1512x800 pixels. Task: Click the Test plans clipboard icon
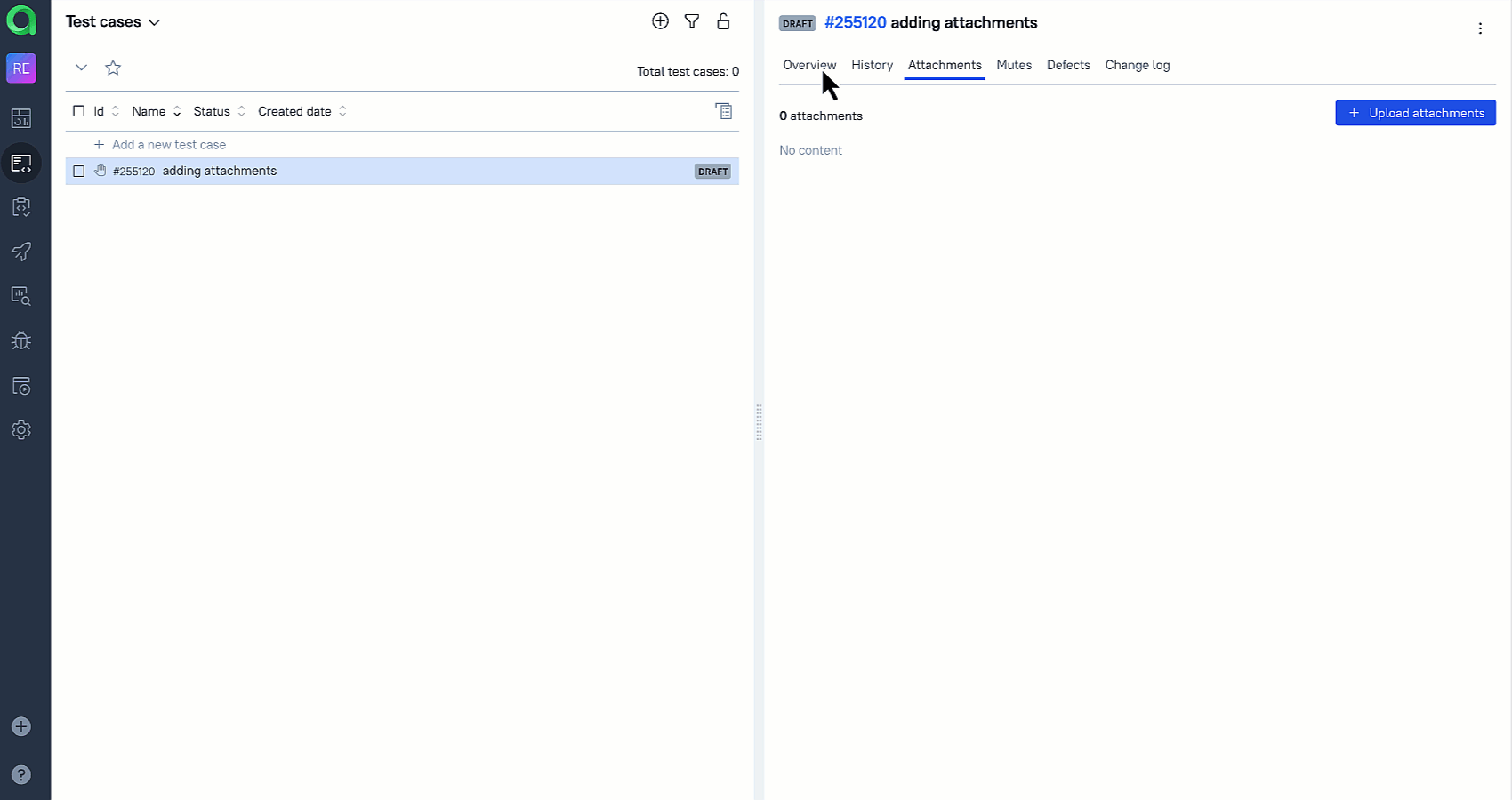[x=21, y=207]
